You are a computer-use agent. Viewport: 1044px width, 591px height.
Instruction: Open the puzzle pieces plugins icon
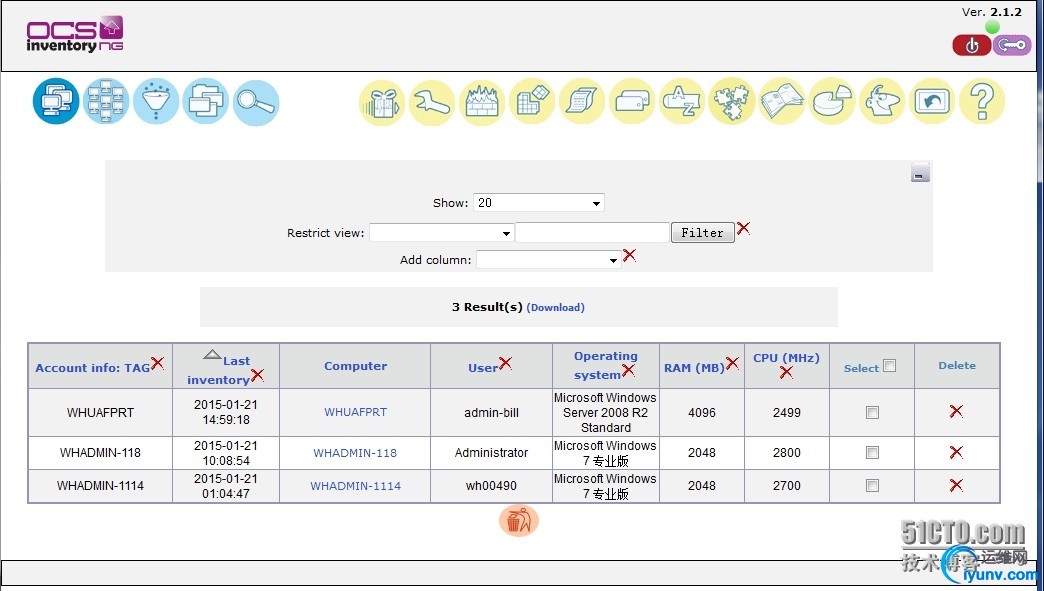click(732, 102)
